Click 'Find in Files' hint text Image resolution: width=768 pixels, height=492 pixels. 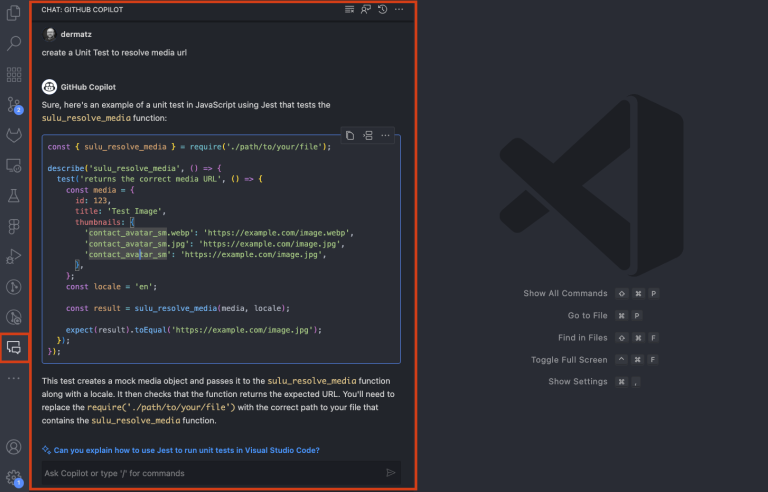[x=582, y=338]
